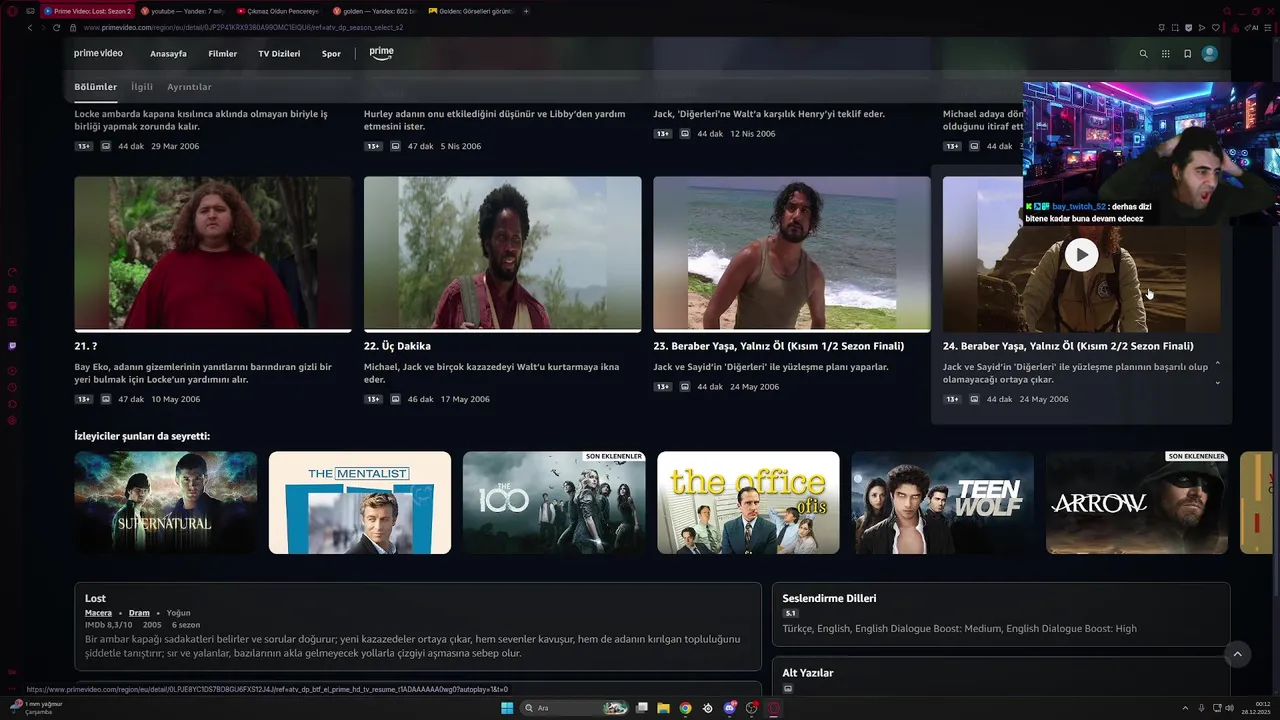Open episode 22. Üç Dakika title

point(397,346)
